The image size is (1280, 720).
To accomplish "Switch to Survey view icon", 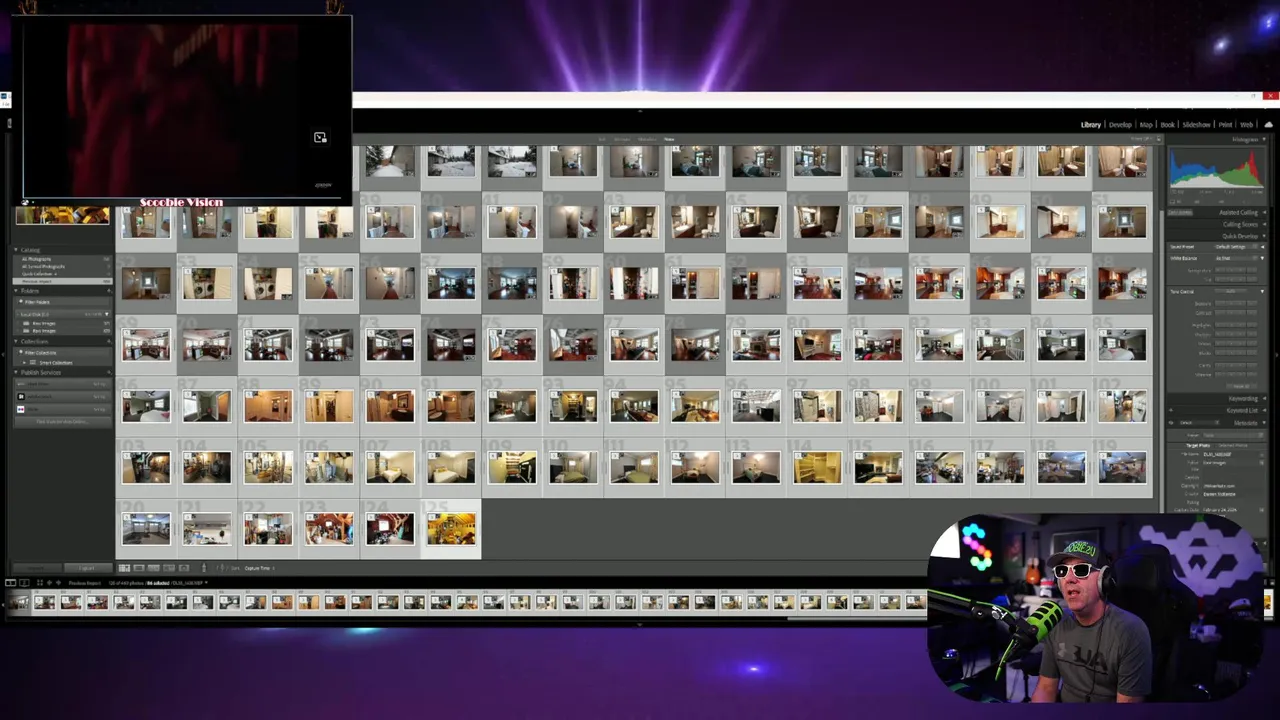I will point(169,568).
